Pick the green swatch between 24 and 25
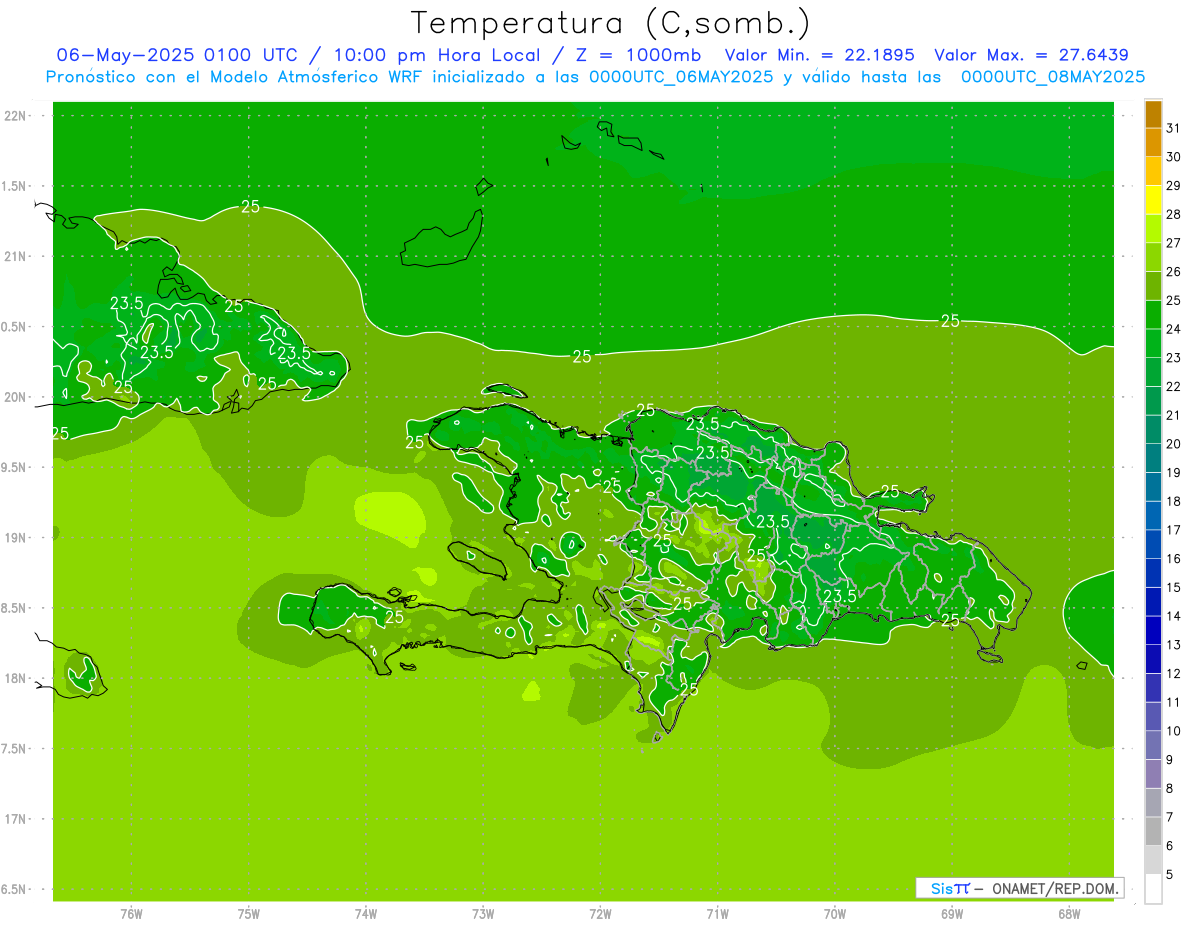The height and width of the screenshot is (927, 1200). pos(1153,314)
